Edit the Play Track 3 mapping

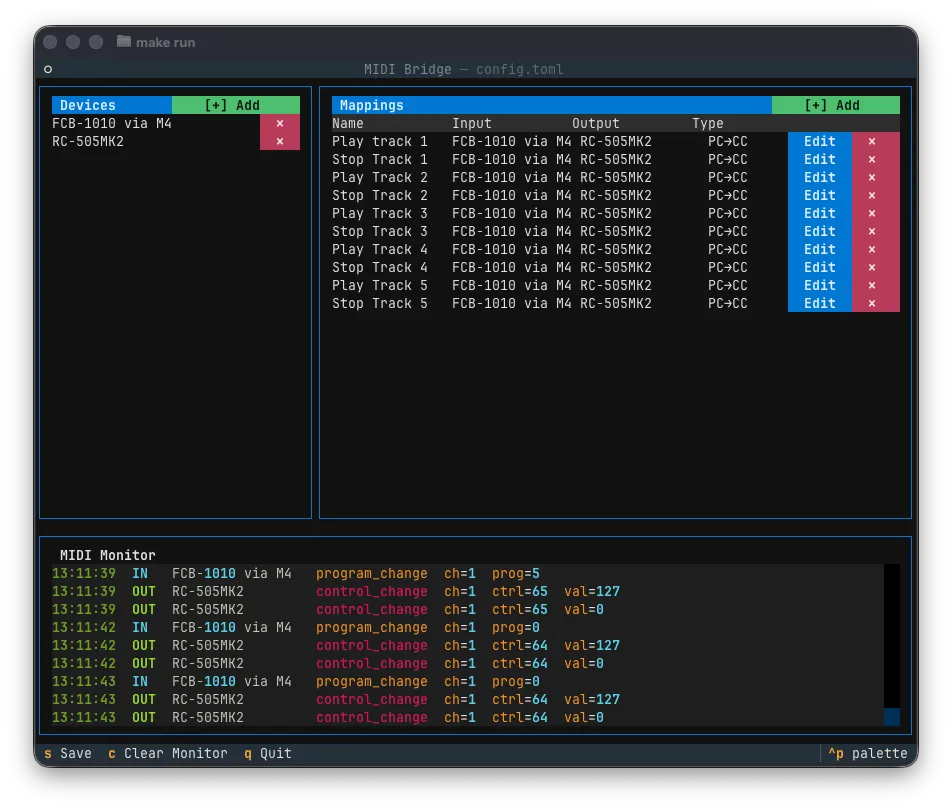tap(820, 213)
